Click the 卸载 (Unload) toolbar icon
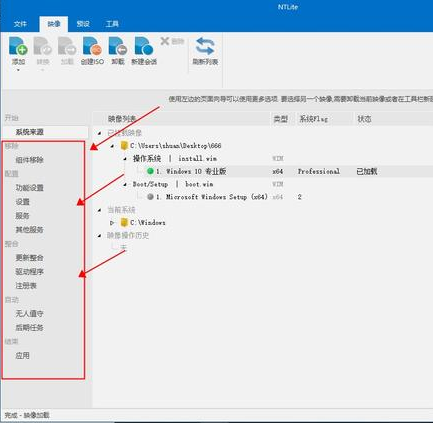Viewport: 433px width, 423px height. pyautogui.click(x=118, y=46)
